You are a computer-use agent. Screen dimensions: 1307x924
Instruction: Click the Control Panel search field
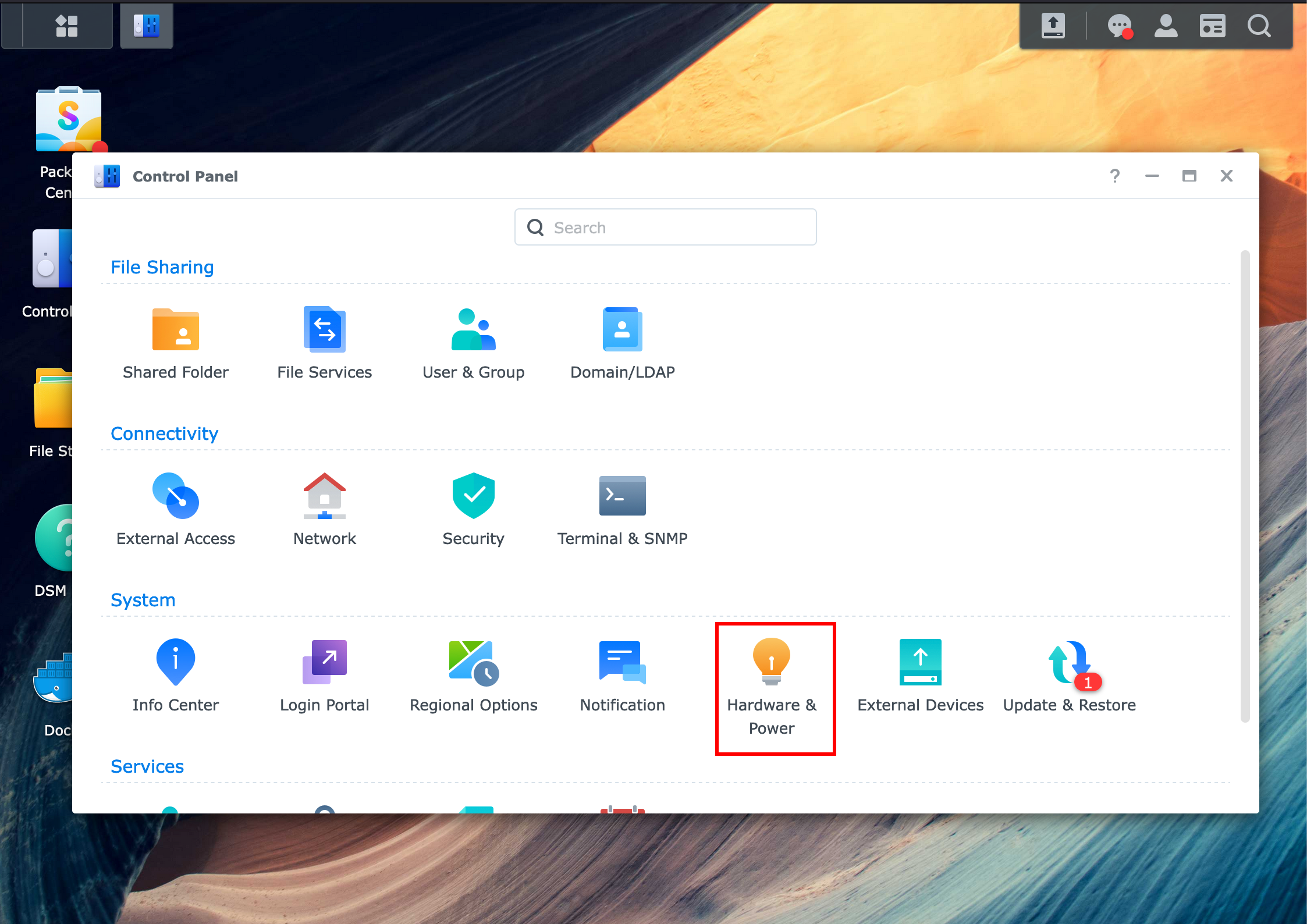point(665,227)
